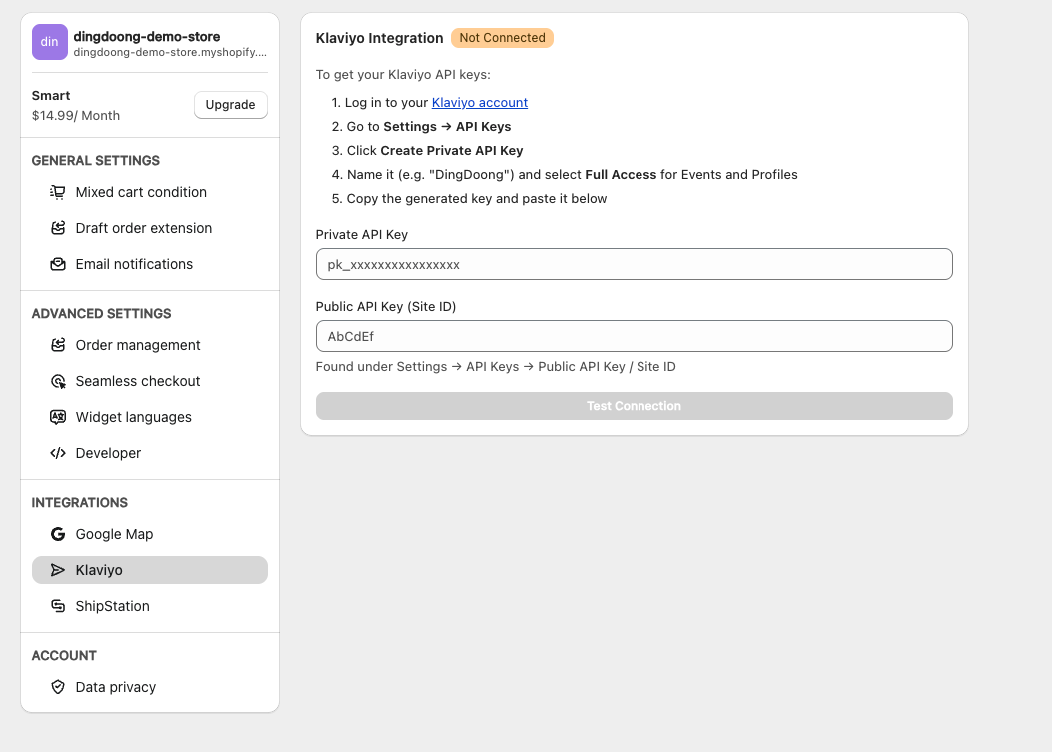Open Mixed cart condition settings
Image resolution: width=1052 pixels, height=752 pixels.
150,193
